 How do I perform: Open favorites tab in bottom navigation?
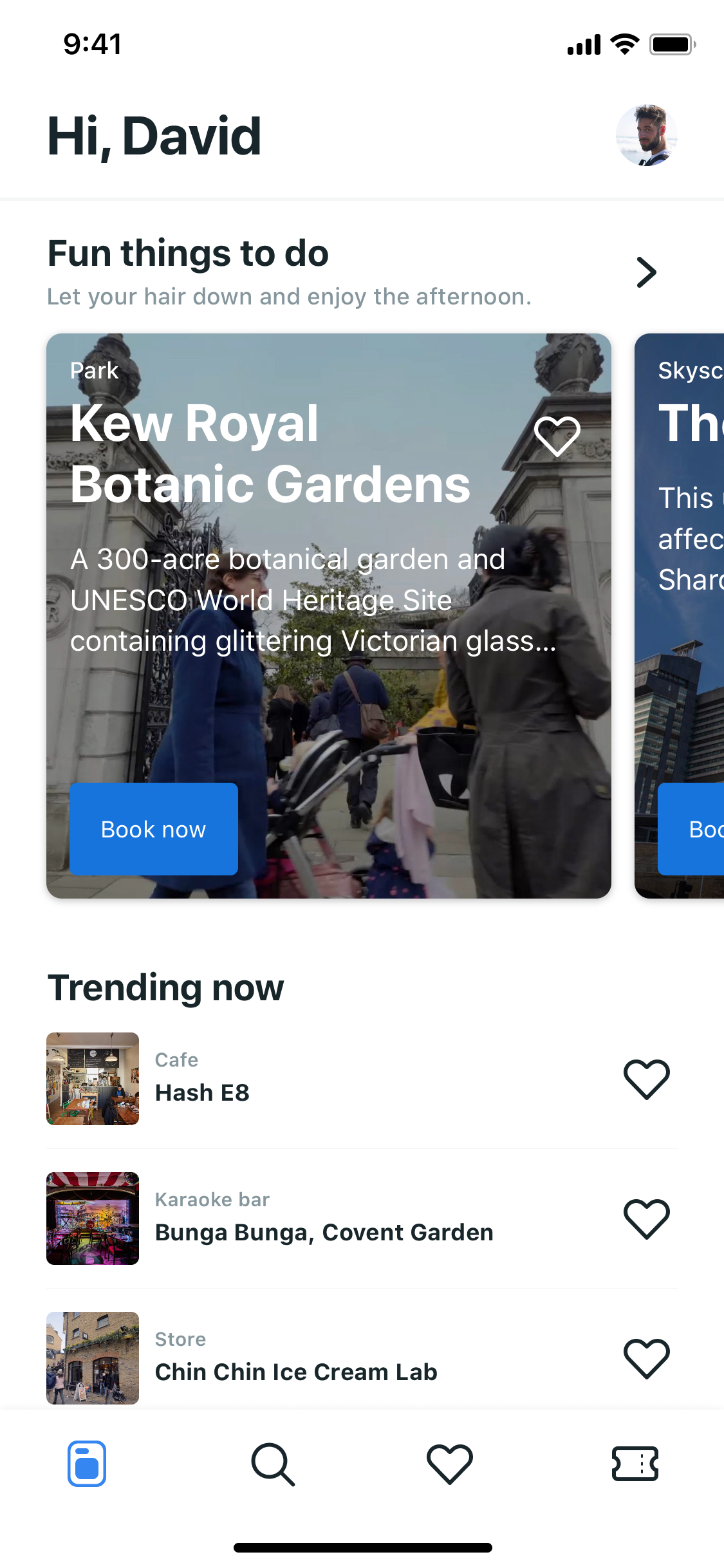point(449,1464)
